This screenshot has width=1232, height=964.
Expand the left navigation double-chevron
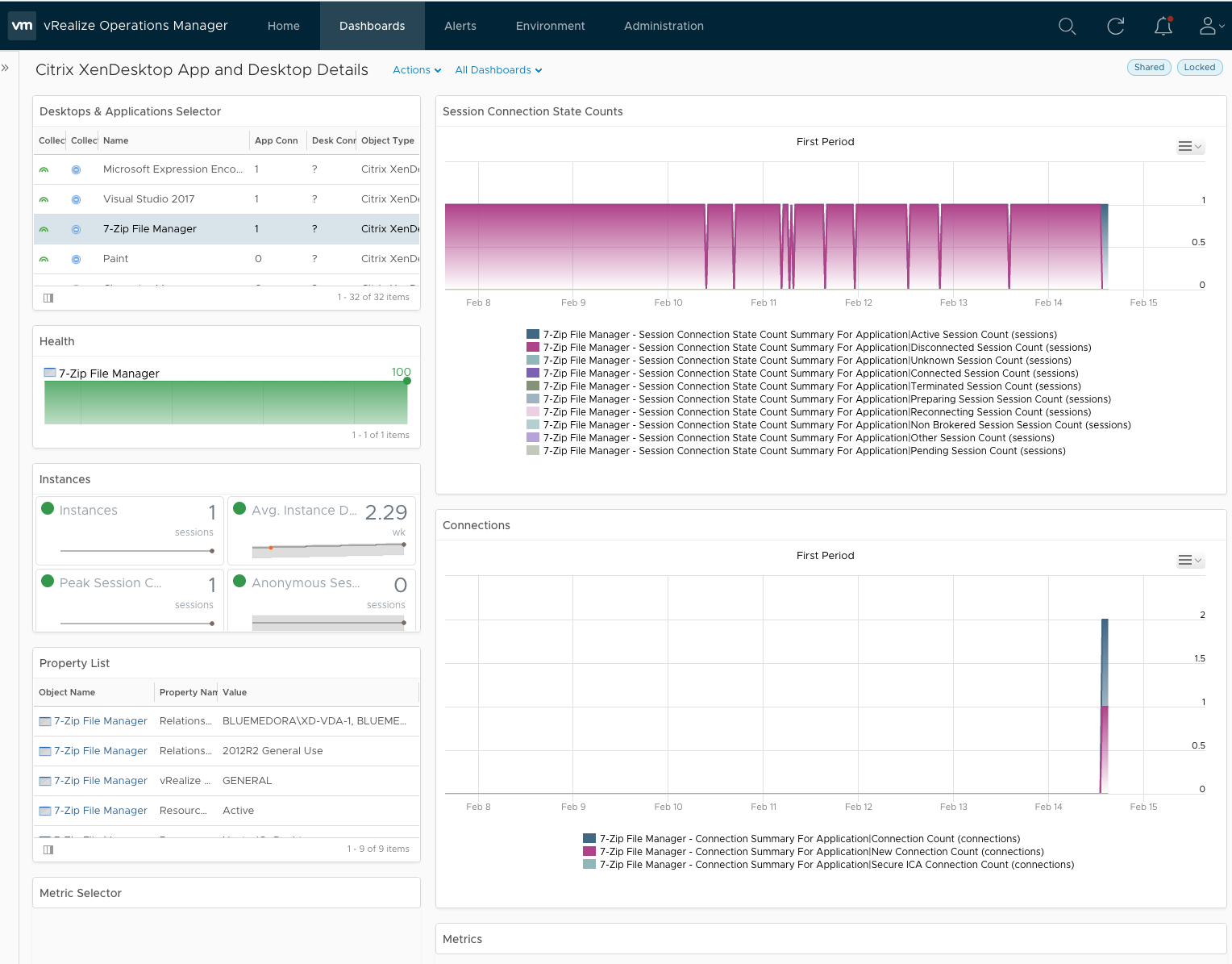click(x=6, y=68)
